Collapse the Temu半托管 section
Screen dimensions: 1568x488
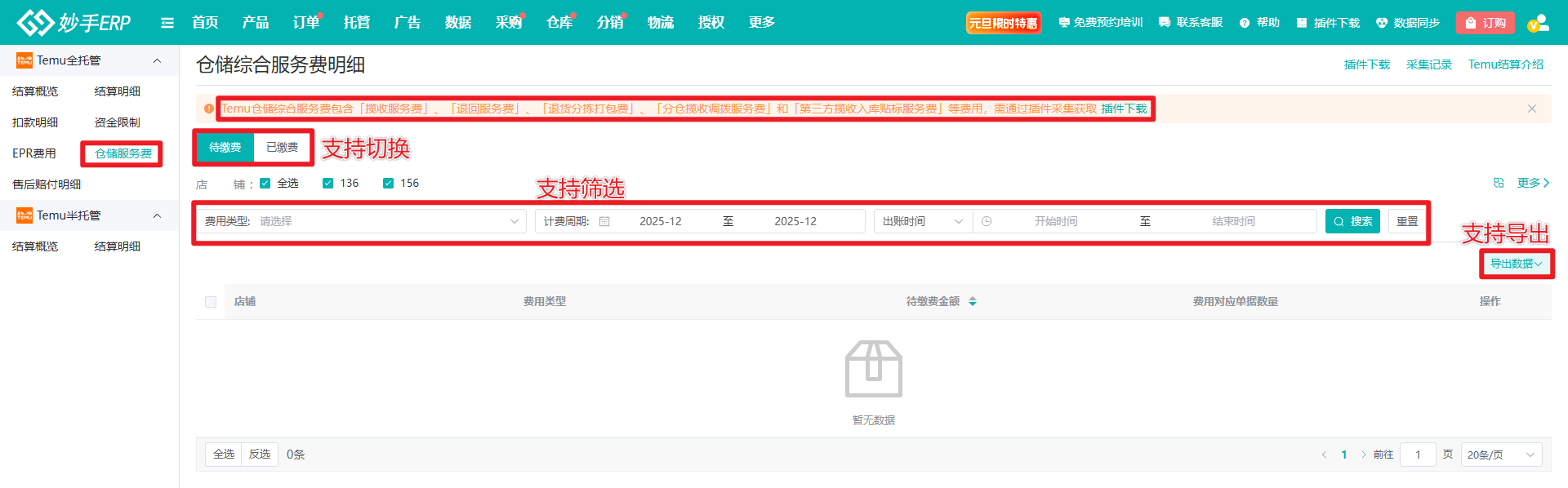158,215
